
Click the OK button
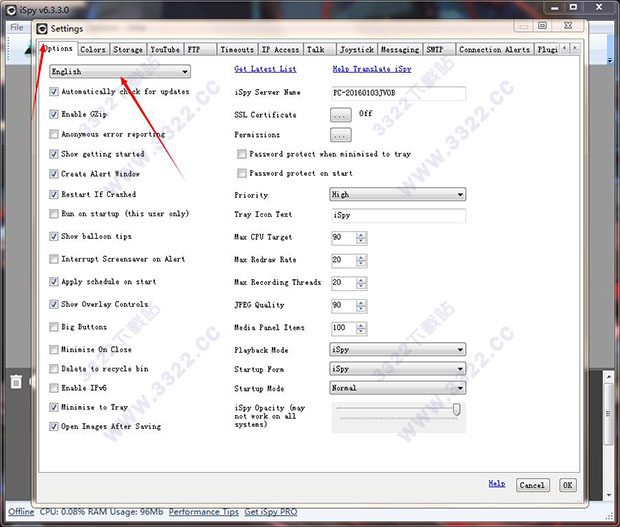click(x=567, y=485)
